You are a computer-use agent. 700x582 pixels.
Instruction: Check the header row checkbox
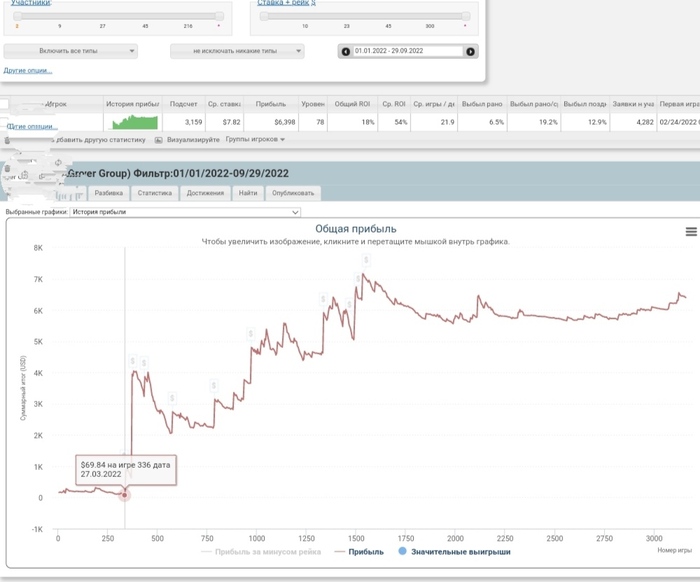pos(4,104)
